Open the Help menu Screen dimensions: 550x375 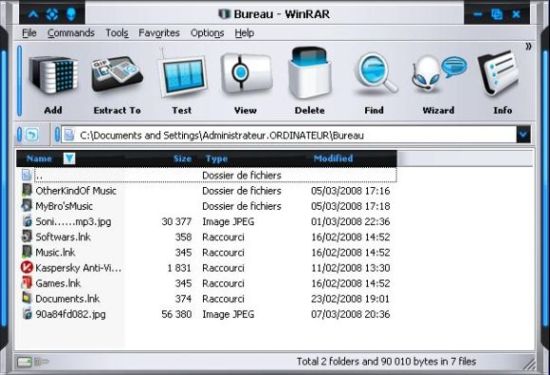(244, 33)
